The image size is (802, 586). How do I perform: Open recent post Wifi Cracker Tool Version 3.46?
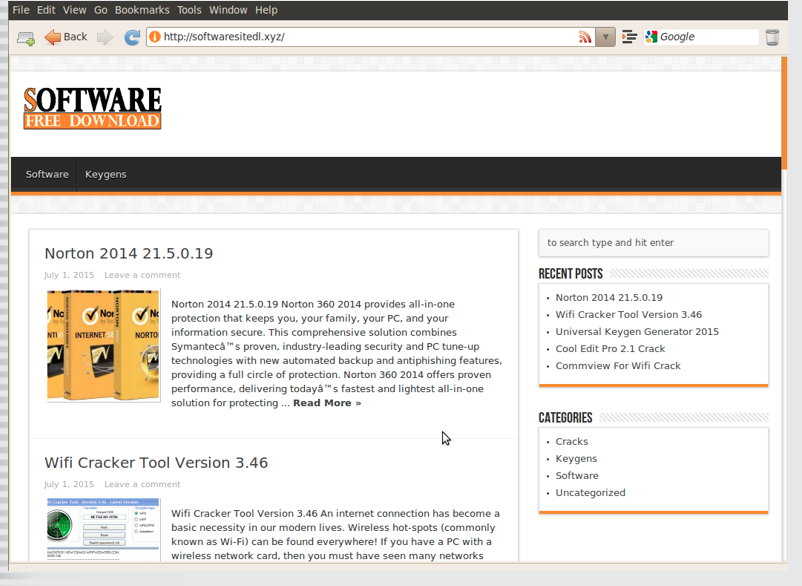pos(629,314)
